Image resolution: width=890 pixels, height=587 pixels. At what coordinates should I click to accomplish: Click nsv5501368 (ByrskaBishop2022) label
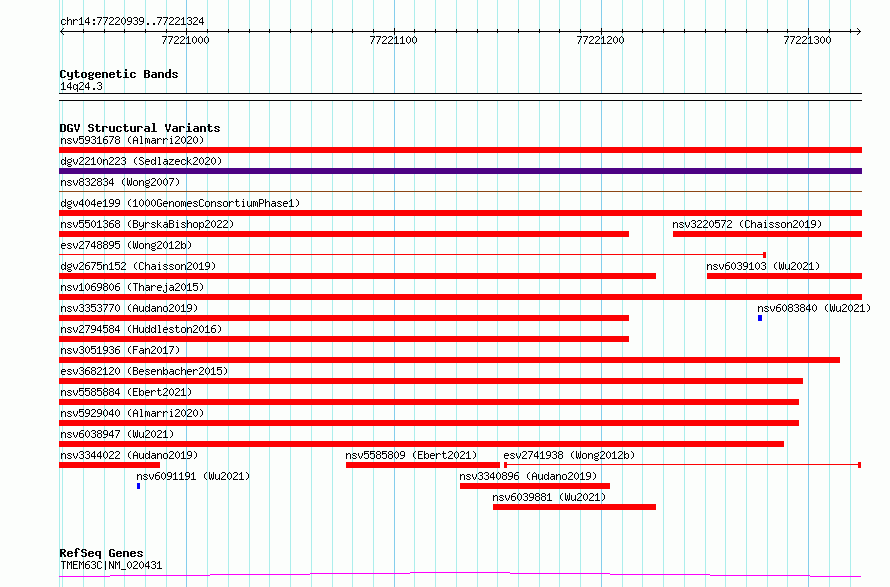tap(147, 224)
